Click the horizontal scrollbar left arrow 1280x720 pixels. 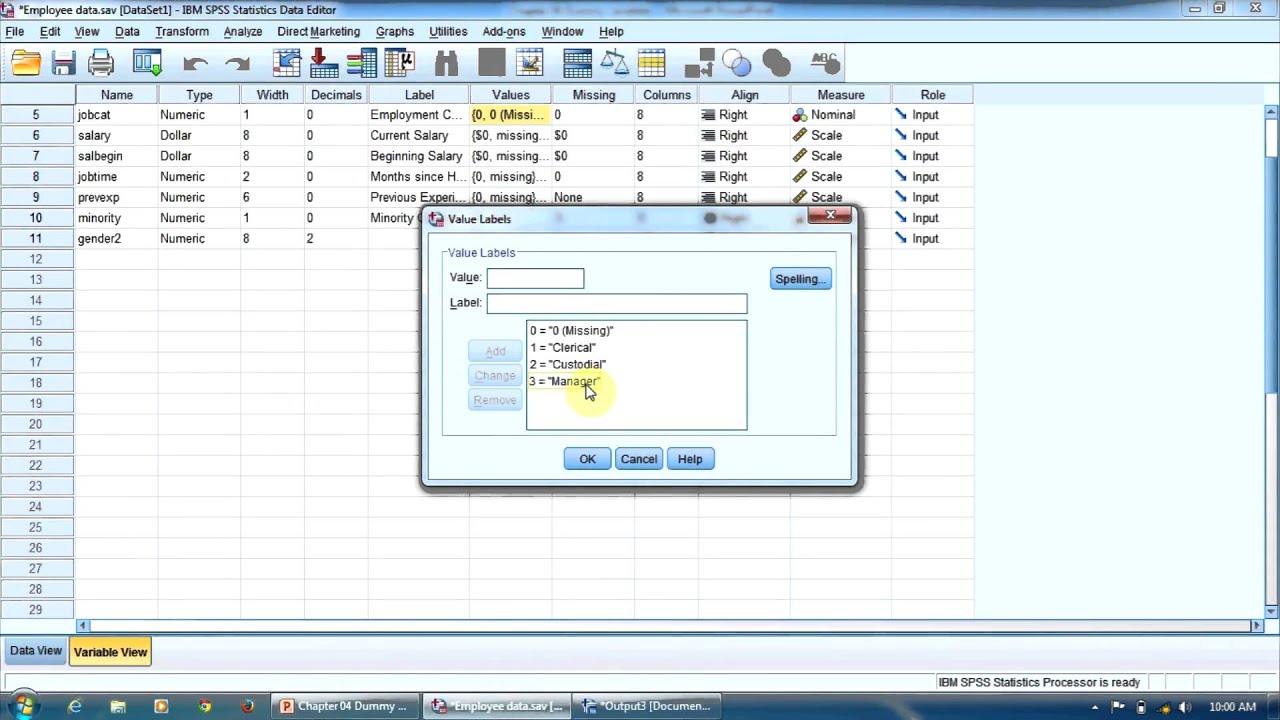pos(81,626)
